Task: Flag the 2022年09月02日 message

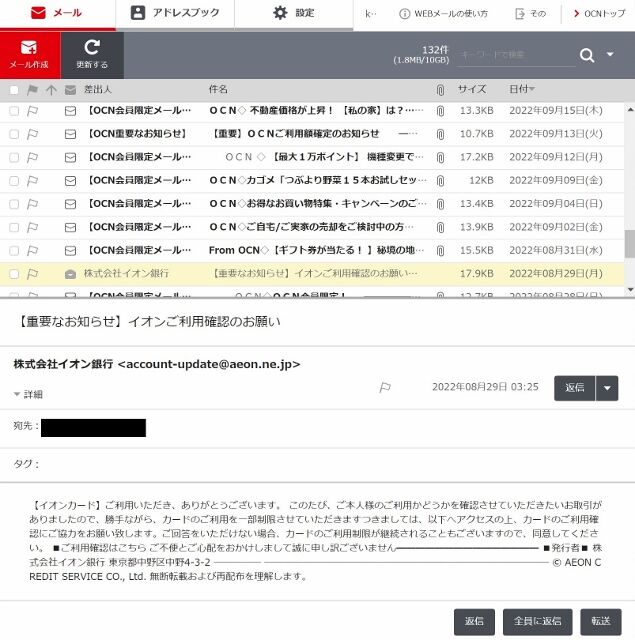Action: 32,227
